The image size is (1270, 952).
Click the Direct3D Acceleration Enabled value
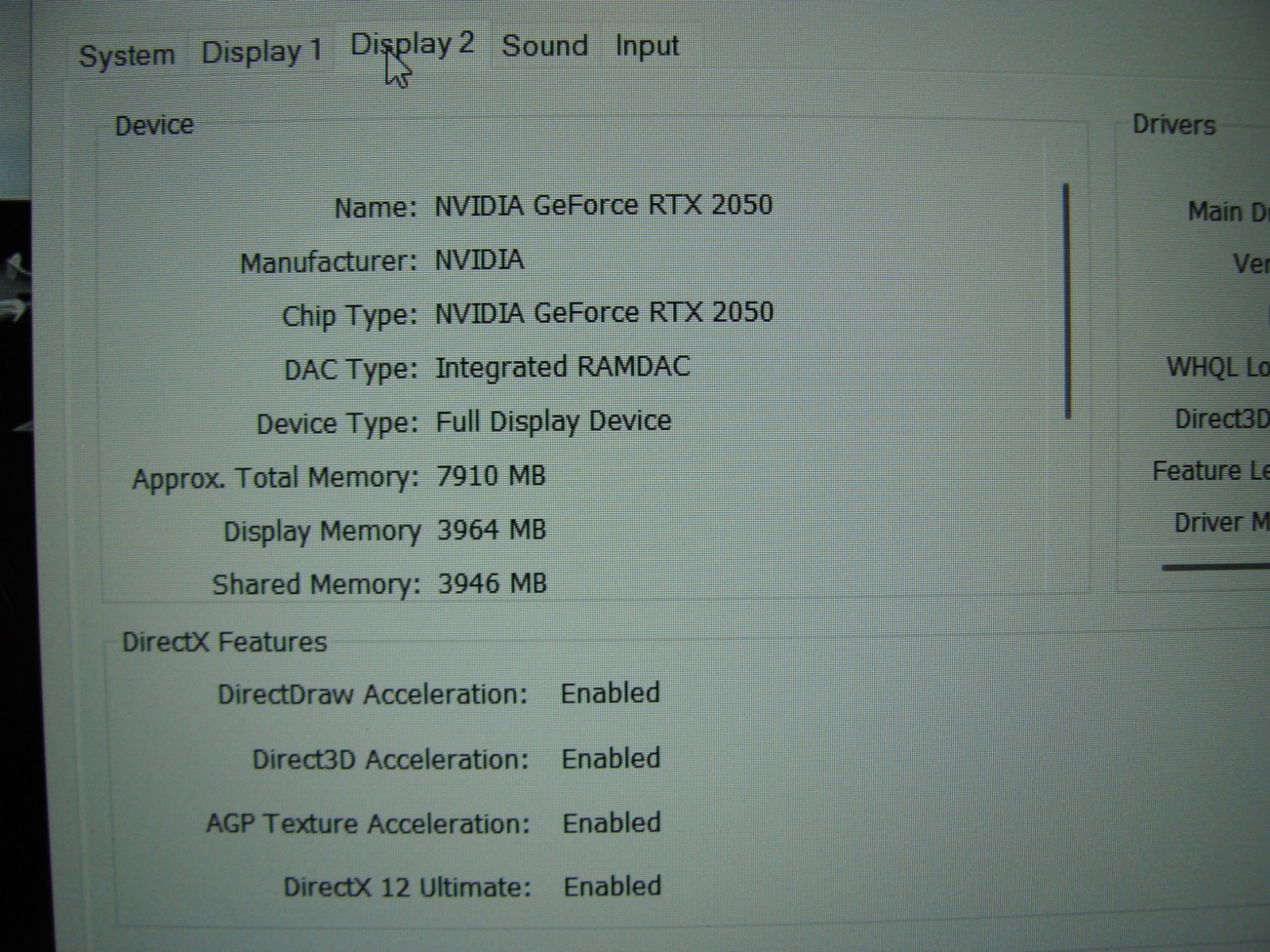pyautogui.click(x=611, y=758)
